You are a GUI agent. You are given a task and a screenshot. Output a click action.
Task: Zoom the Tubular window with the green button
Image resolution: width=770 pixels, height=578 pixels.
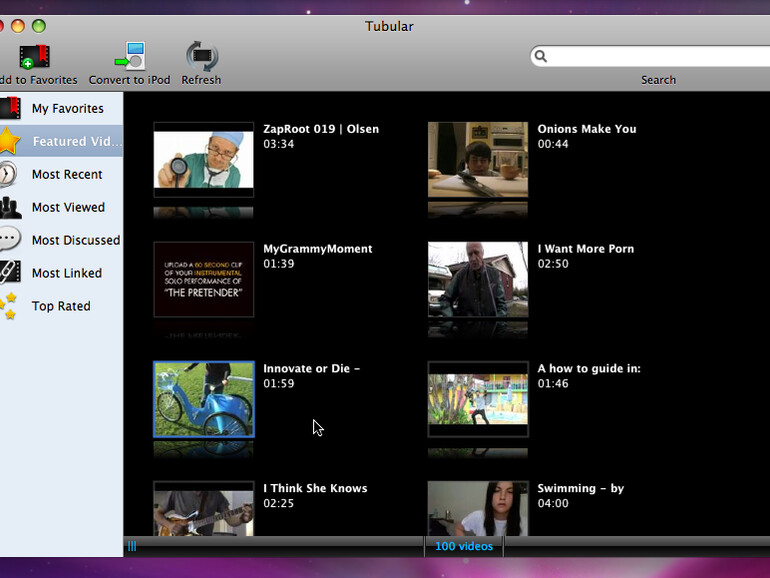click(39, 26)
